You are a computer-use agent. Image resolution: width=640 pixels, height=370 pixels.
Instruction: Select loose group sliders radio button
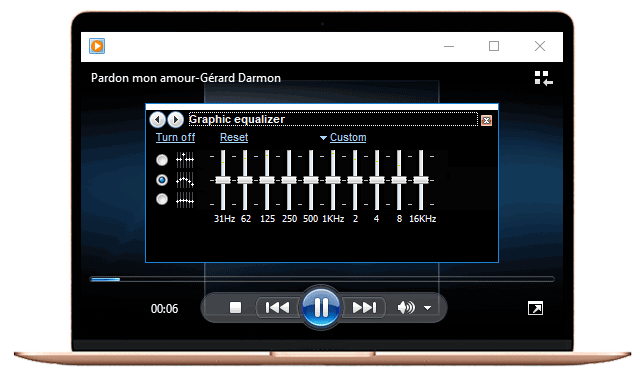(x=162, y=179)
